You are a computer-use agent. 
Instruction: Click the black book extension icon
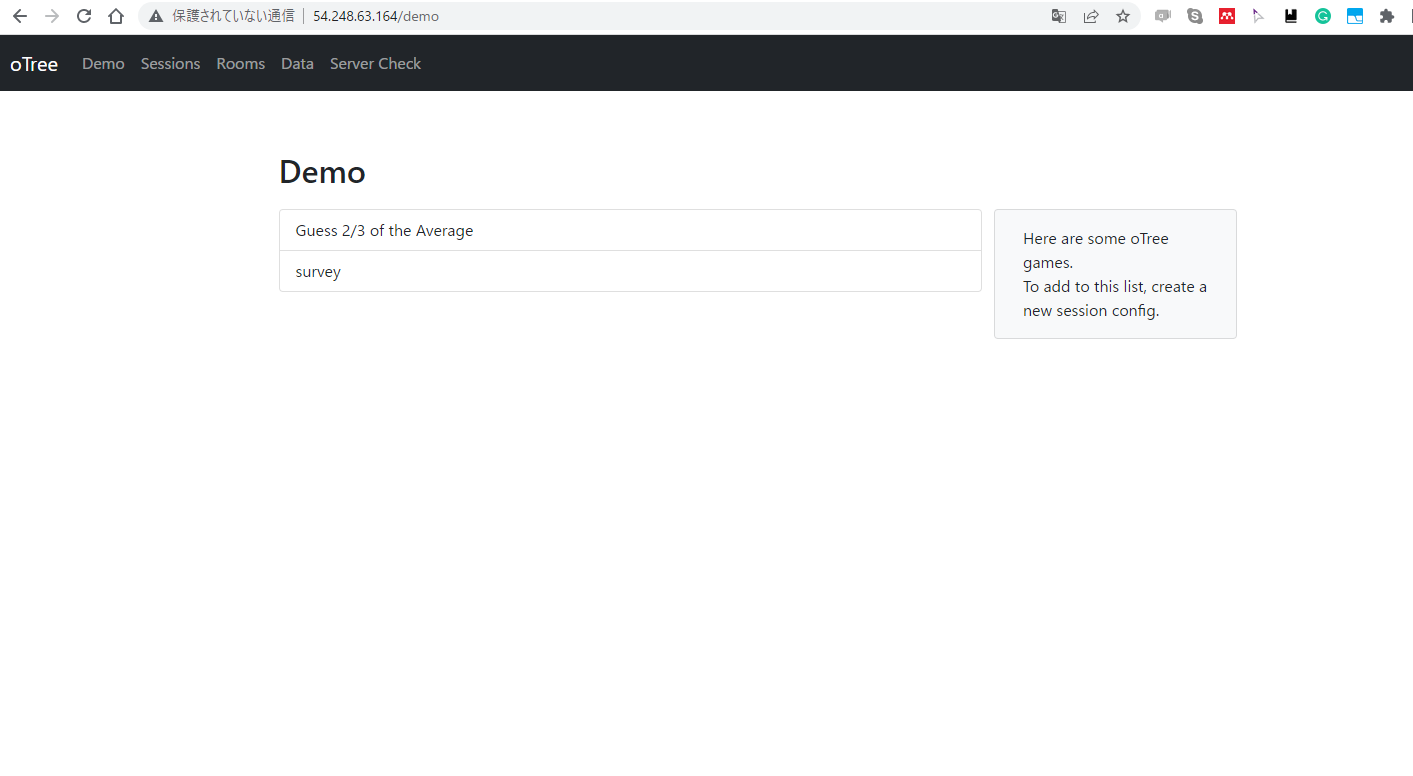tap(1291, 16)
